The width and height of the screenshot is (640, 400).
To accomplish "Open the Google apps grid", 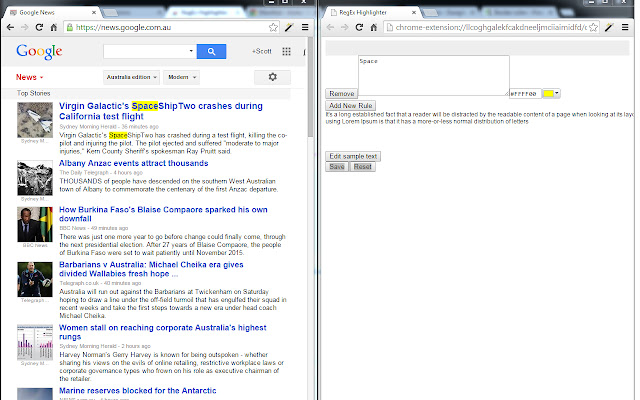I will coord(287,51).
